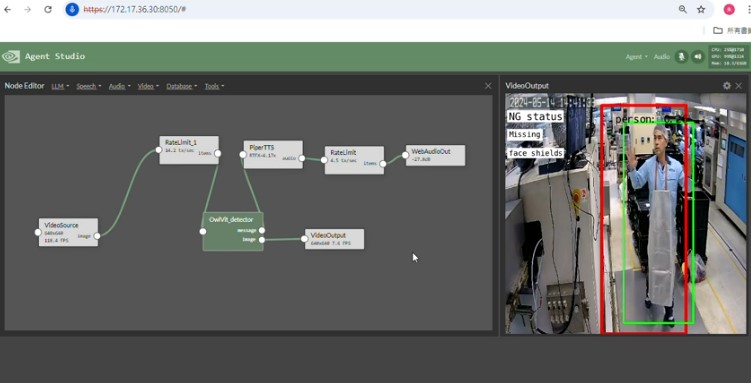Open the Tools menu in Node Editor
Image resolution: width=751 pixels, height=383 pixels.
214,86
